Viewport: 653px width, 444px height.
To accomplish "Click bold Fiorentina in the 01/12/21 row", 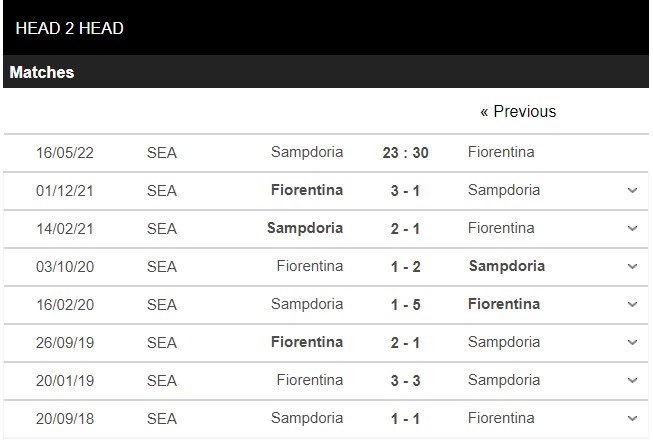I will tap(307, 190).
